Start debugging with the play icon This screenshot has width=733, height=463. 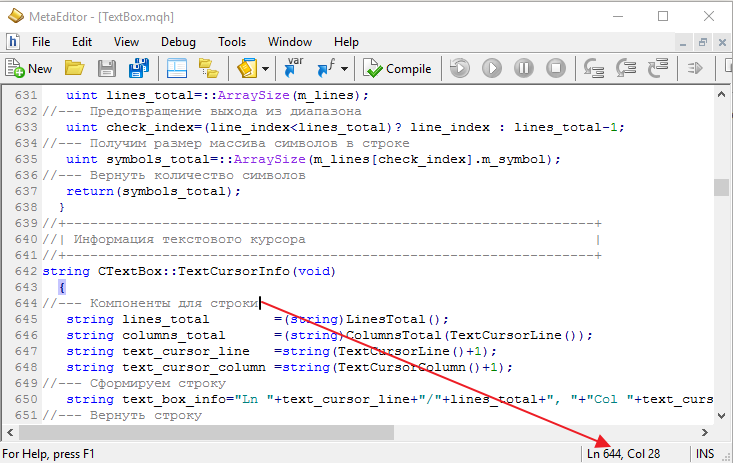pyautogui.click(x=492, y=68)
